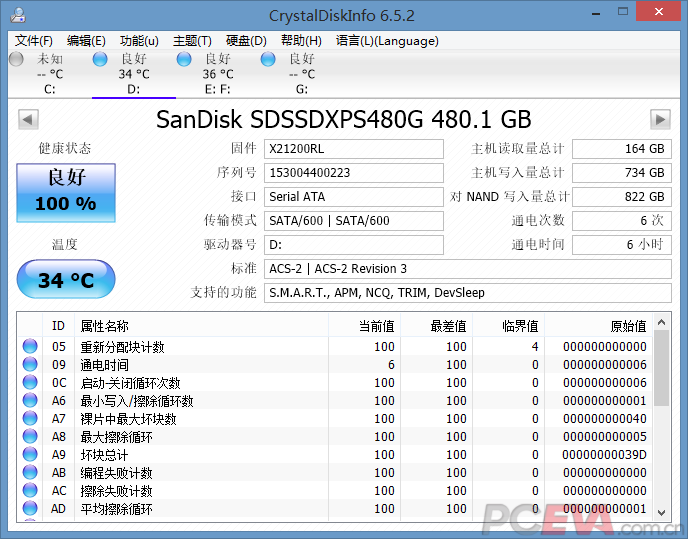
Task: Click status orb for attribute 05
Action: pyautogui.click(x=30, y=346)
